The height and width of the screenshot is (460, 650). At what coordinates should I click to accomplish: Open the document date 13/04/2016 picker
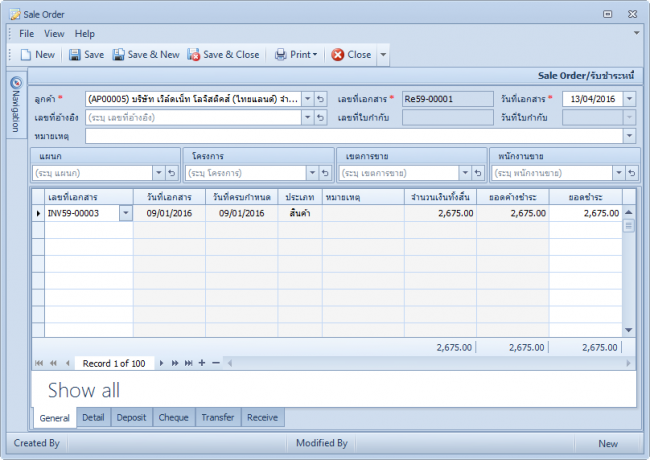(629, 99)
